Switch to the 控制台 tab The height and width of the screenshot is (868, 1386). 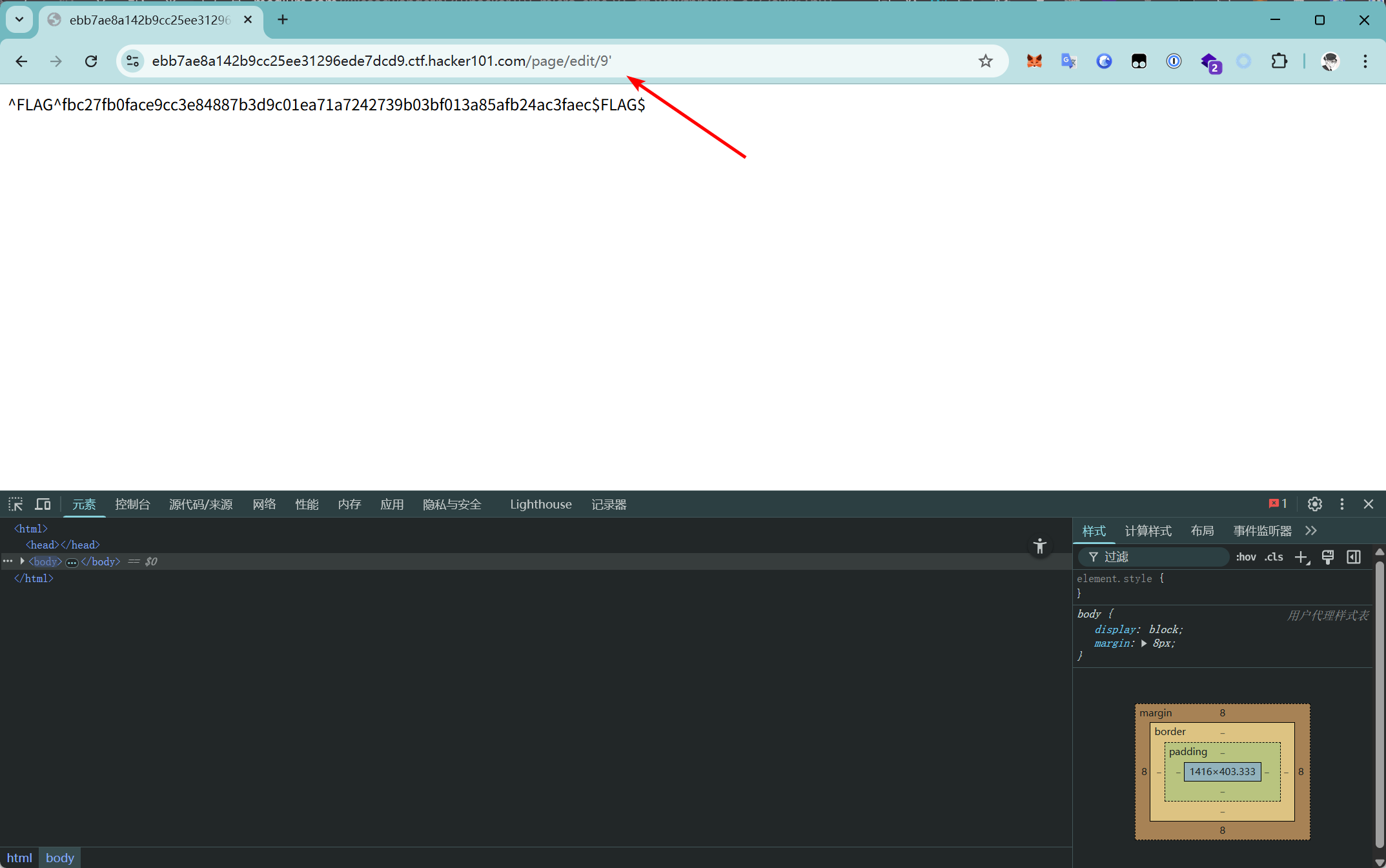point(132,504)
